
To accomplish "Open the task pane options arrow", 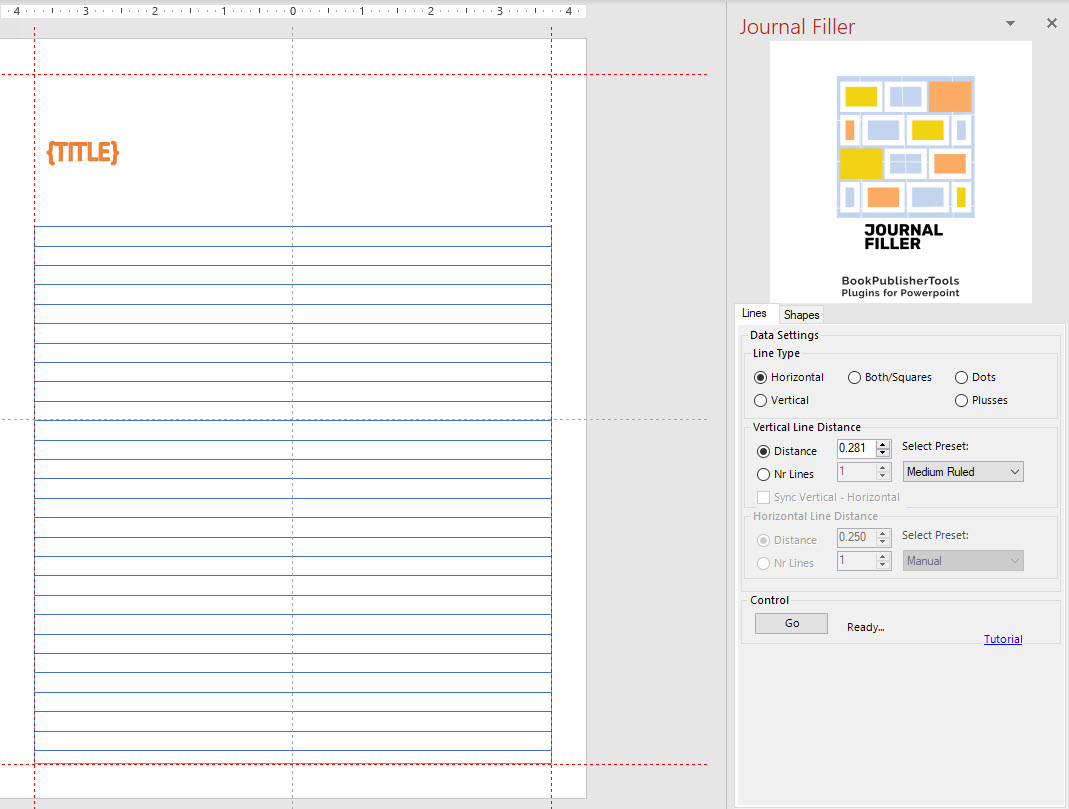I will pyautogui.click(x=1010, y=23).
